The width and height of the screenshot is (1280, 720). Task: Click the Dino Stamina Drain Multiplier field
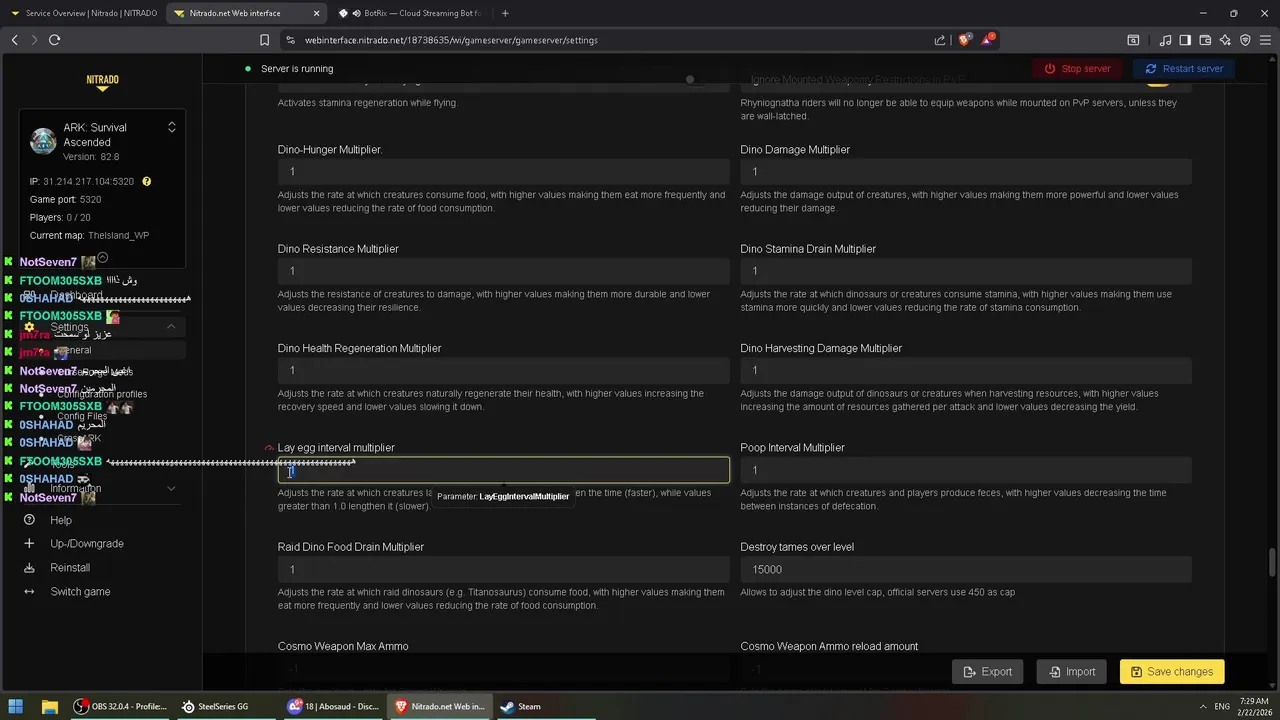(x=966, y=271)
